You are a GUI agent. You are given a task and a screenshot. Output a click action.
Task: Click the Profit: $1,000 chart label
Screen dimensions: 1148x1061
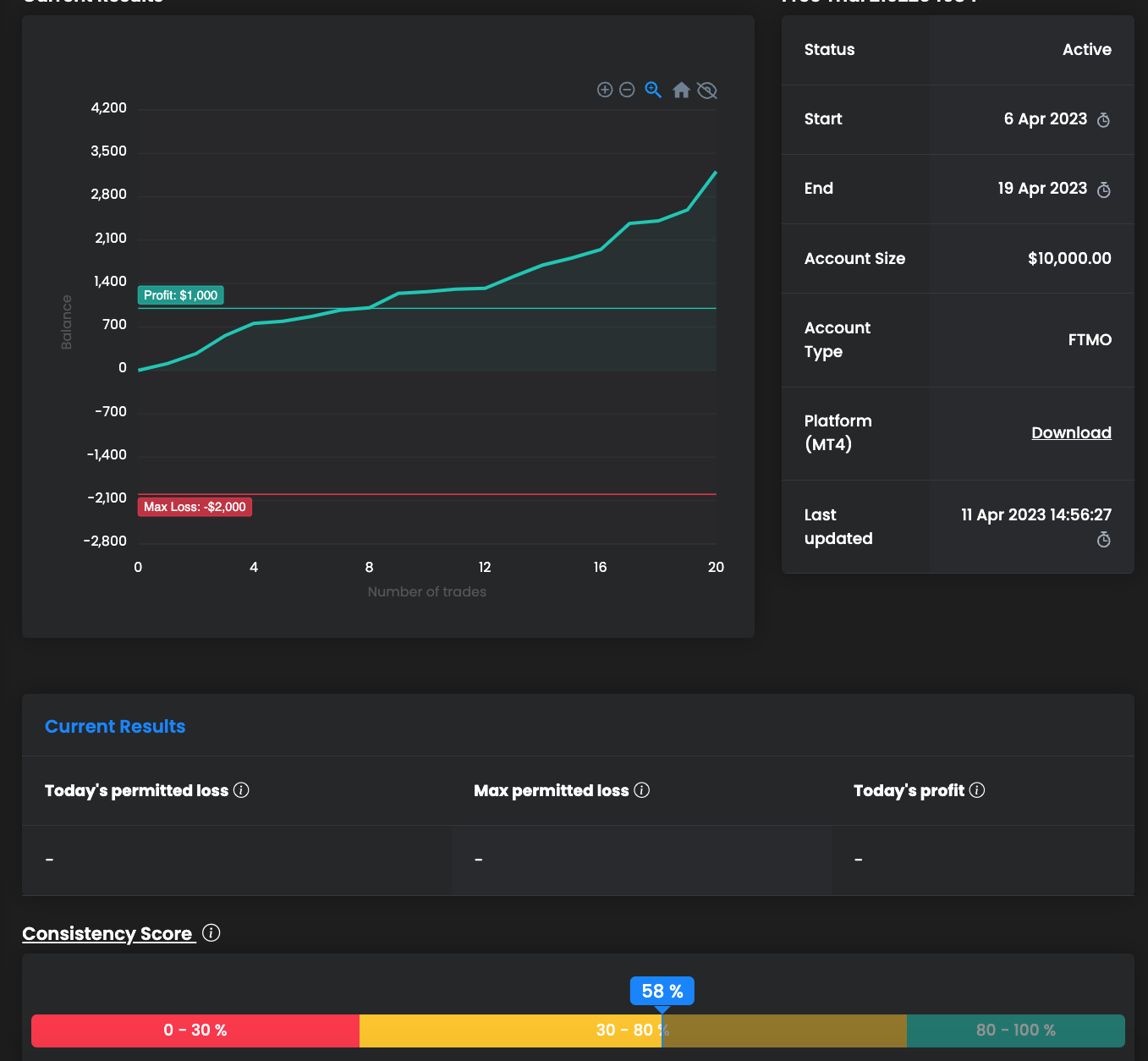(181, 295)
